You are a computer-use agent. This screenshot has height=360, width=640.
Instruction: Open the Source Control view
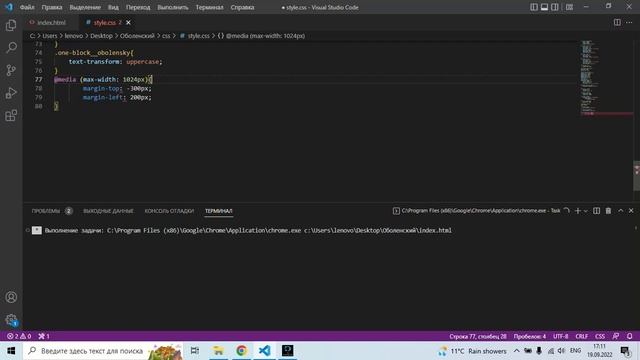11,70
